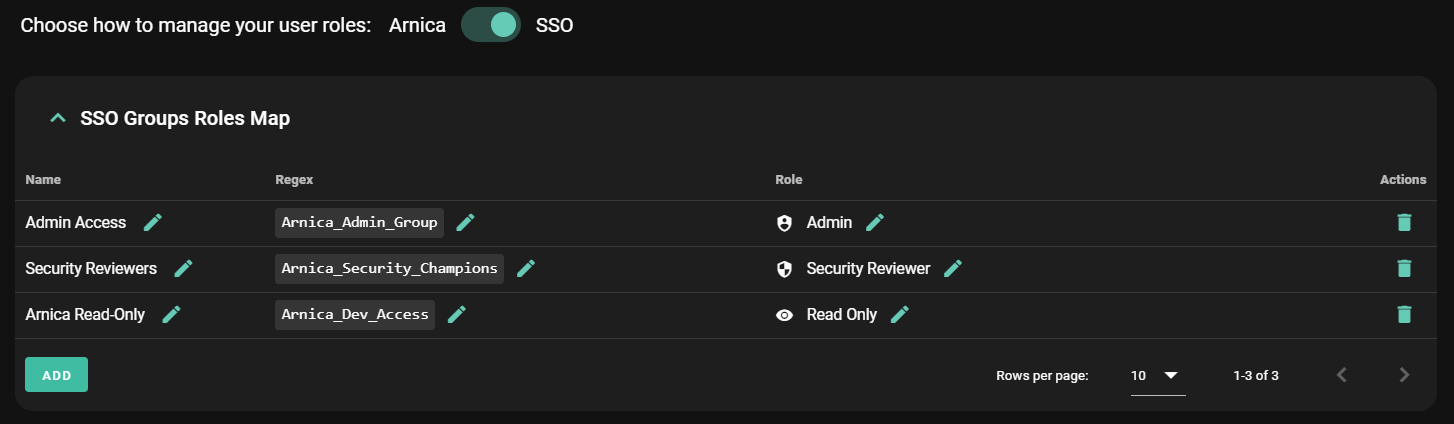The height and width of the screenshot is (424, 1454).
Task: Edit the Arnica_Admin_Group regex pencil icon
Action: click(x=465, y=222)
